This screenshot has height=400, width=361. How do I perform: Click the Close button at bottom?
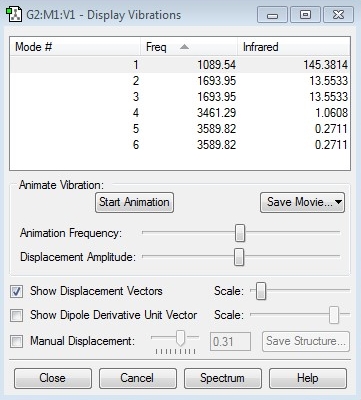[x=53, y=378]
